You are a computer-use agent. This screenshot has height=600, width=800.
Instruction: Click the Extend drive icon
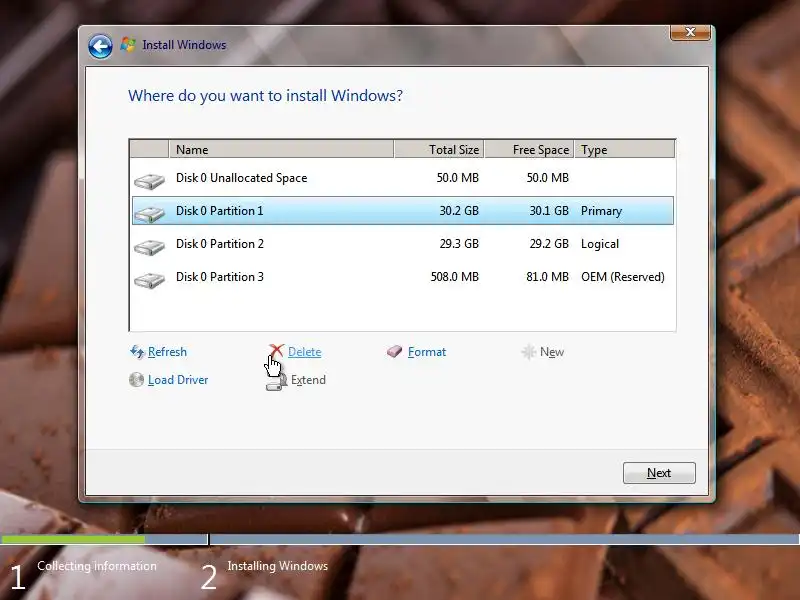click(276, 382)
